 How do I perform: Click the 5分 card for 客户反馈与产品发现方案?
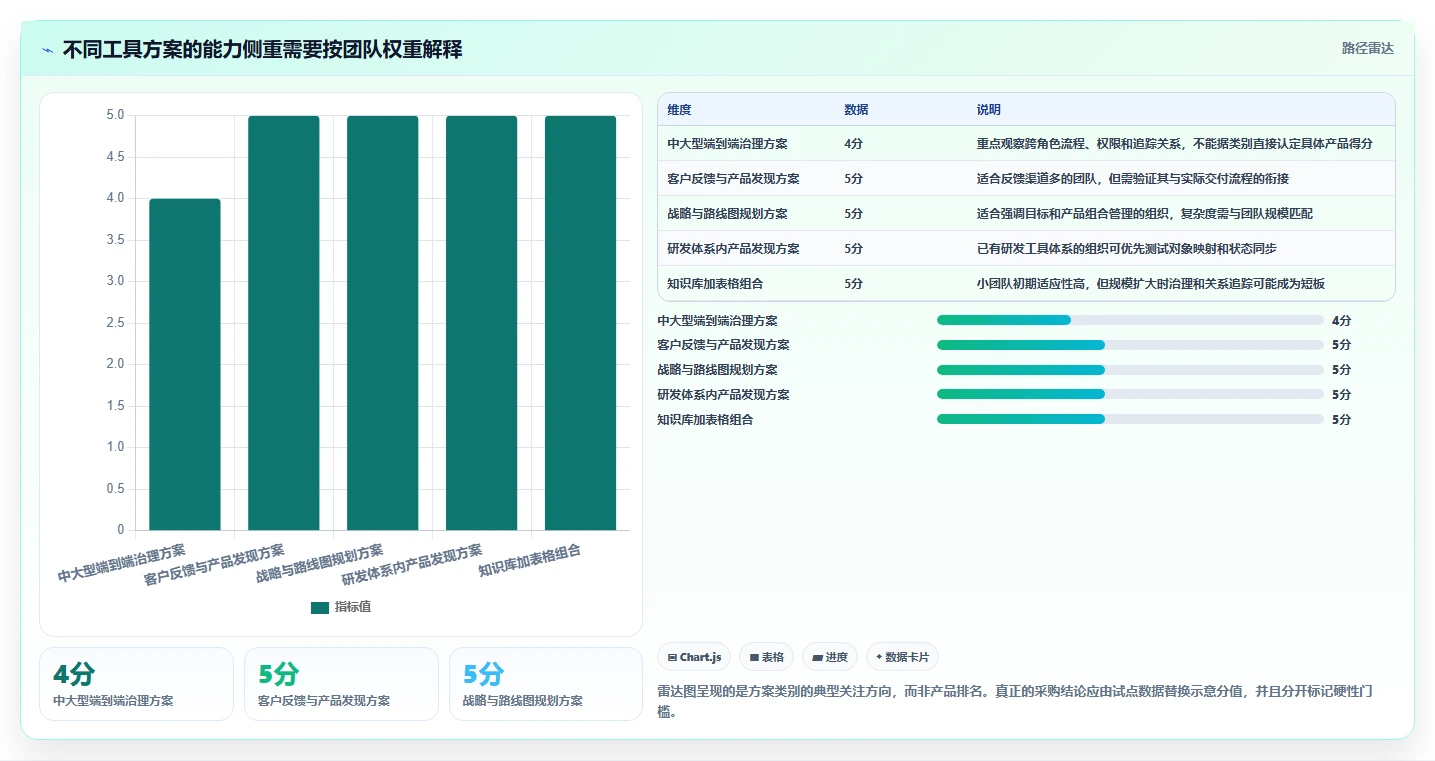(x=341, y=684)
